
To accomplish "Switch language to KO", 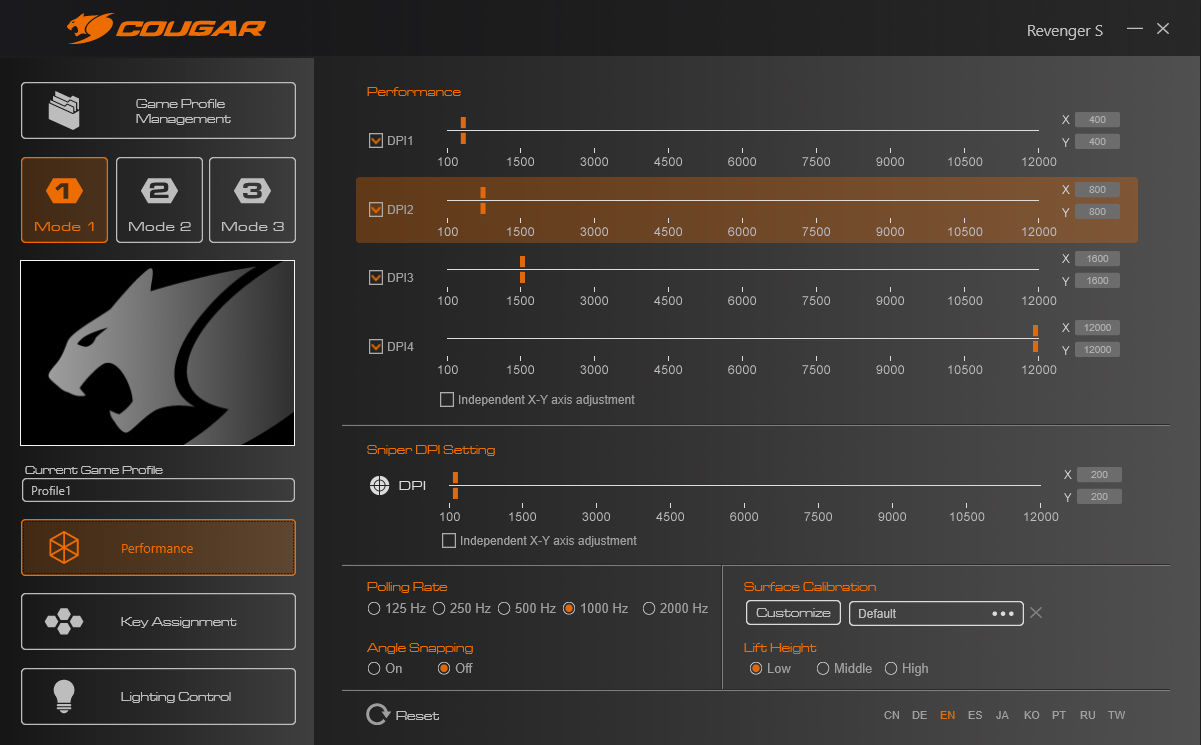I will (x=1032, y=716).
